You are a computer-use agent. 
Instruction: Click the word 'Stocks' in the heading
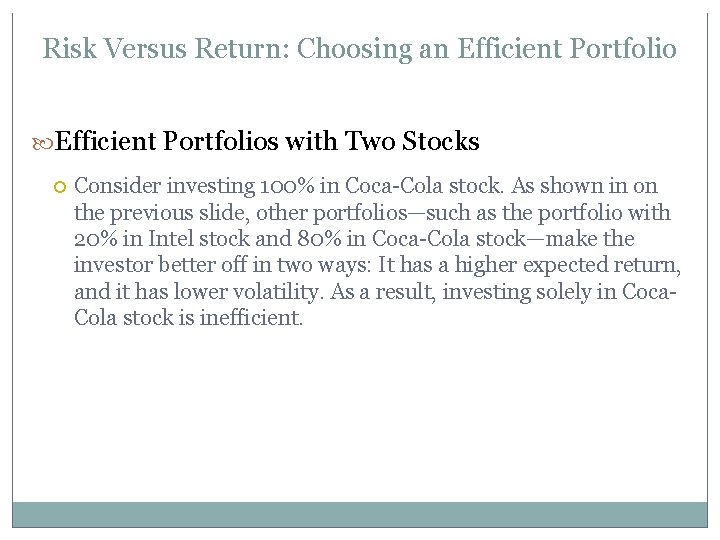point(440,142)
